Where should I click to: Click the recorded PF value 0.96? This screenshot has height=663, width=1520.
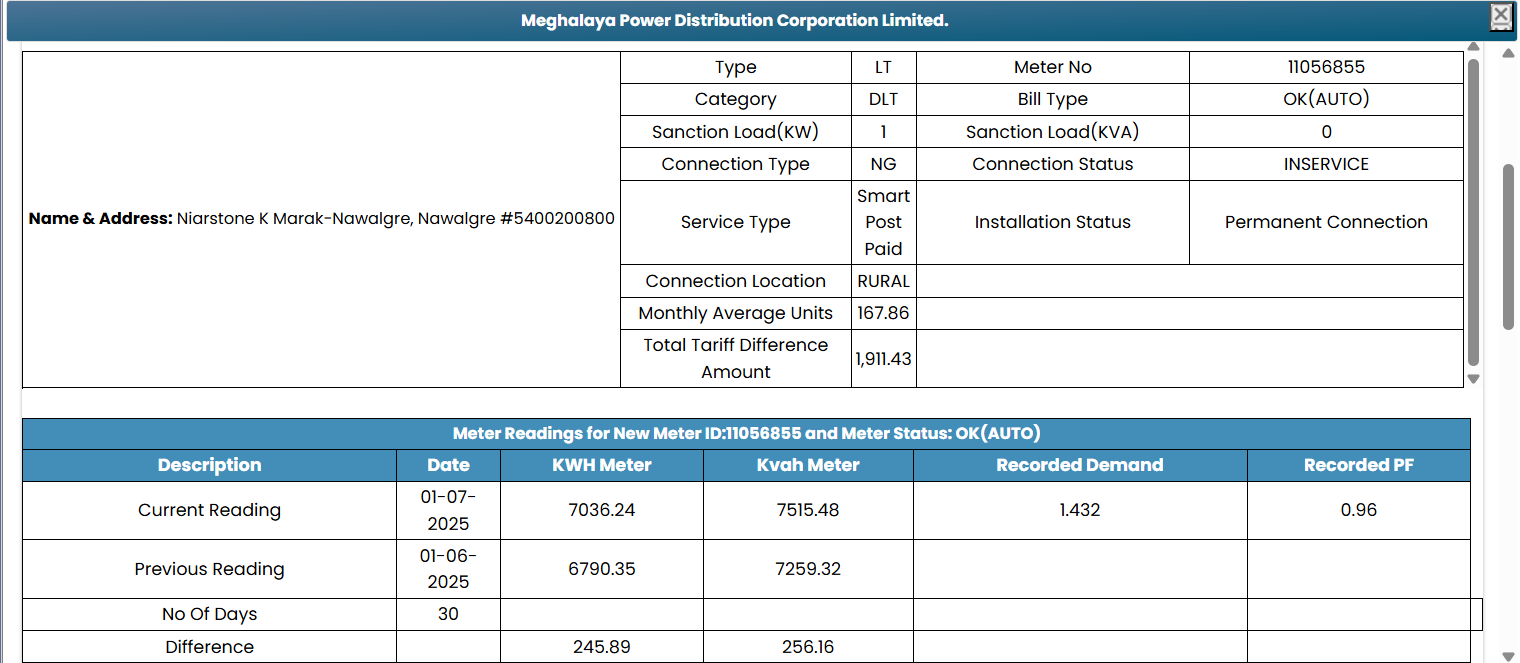pyautogui.click(x=1359, y=510)
